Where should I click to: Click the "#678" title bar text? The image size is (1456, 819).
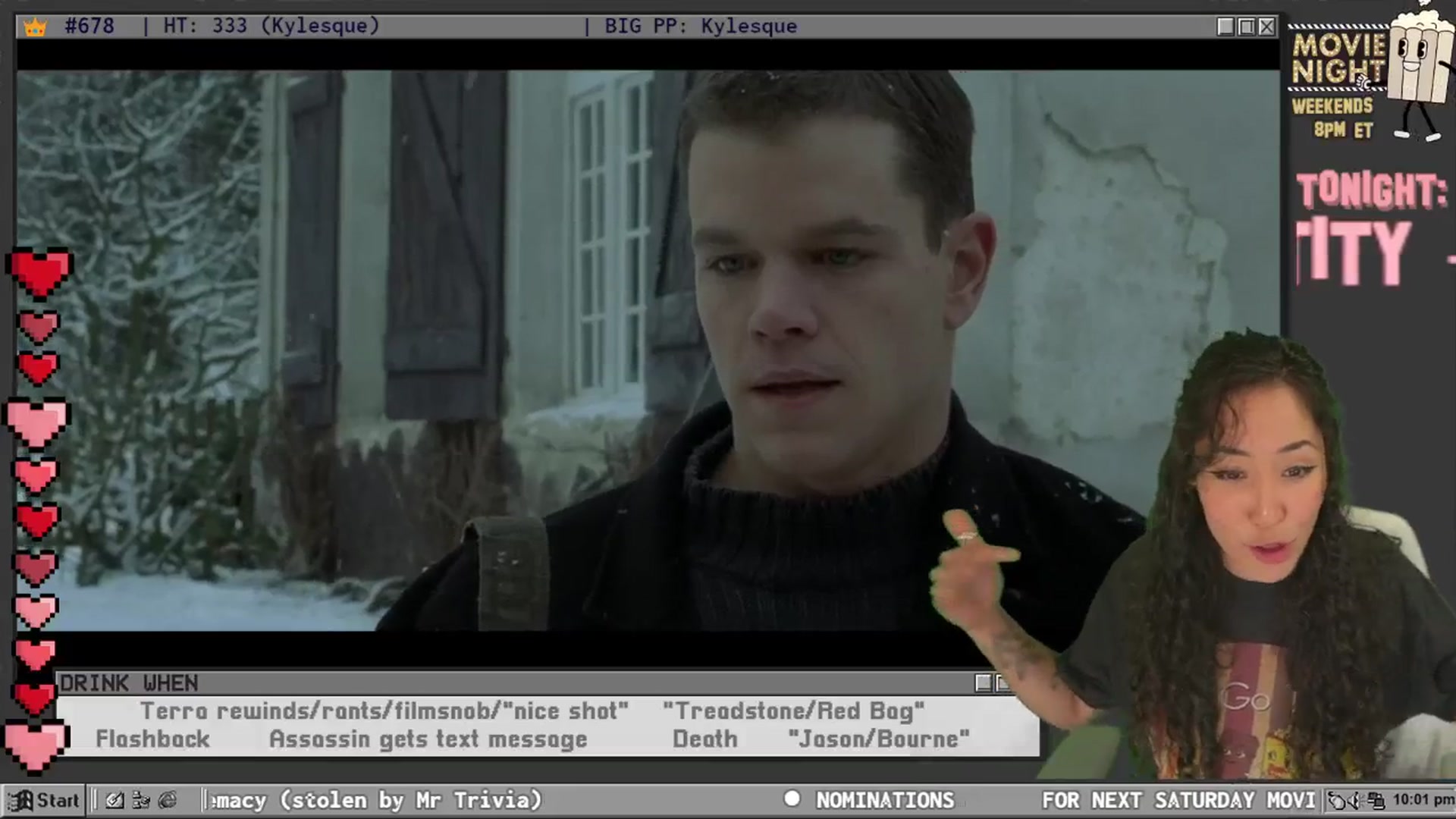[x=89, y=26]
